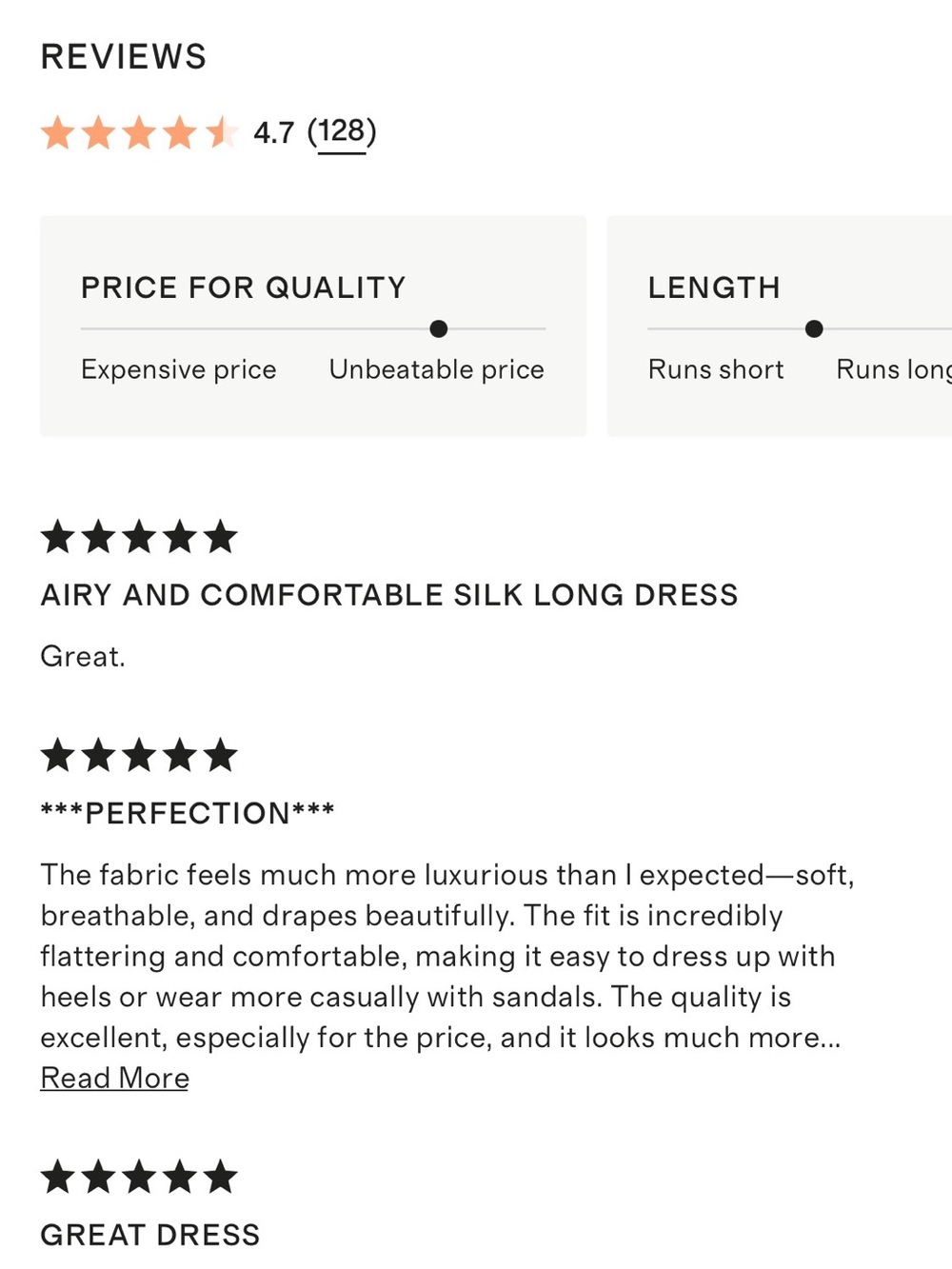952x1269 pixels.
Task: Click the Price for Quality card heading
Action: tap(244, 288)
